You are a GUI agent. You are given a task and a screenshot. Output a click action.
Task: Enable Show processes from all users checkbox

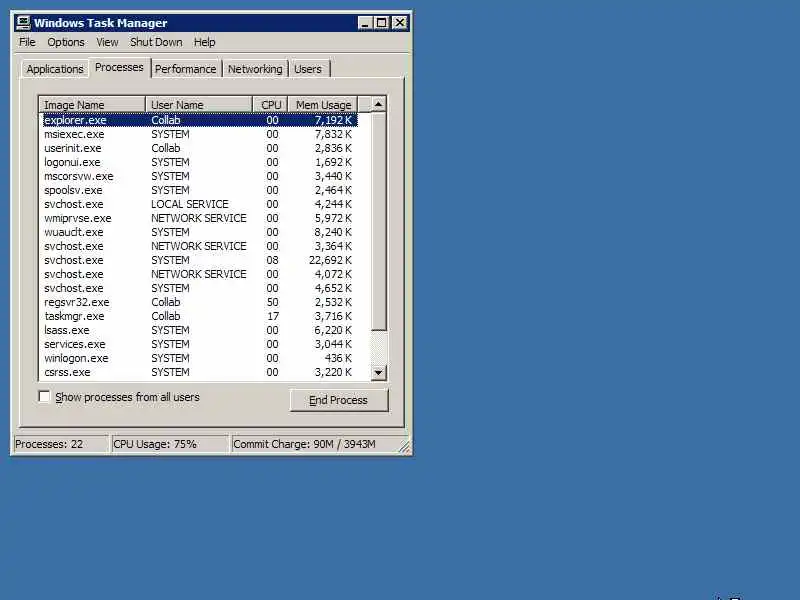point(44,396)
